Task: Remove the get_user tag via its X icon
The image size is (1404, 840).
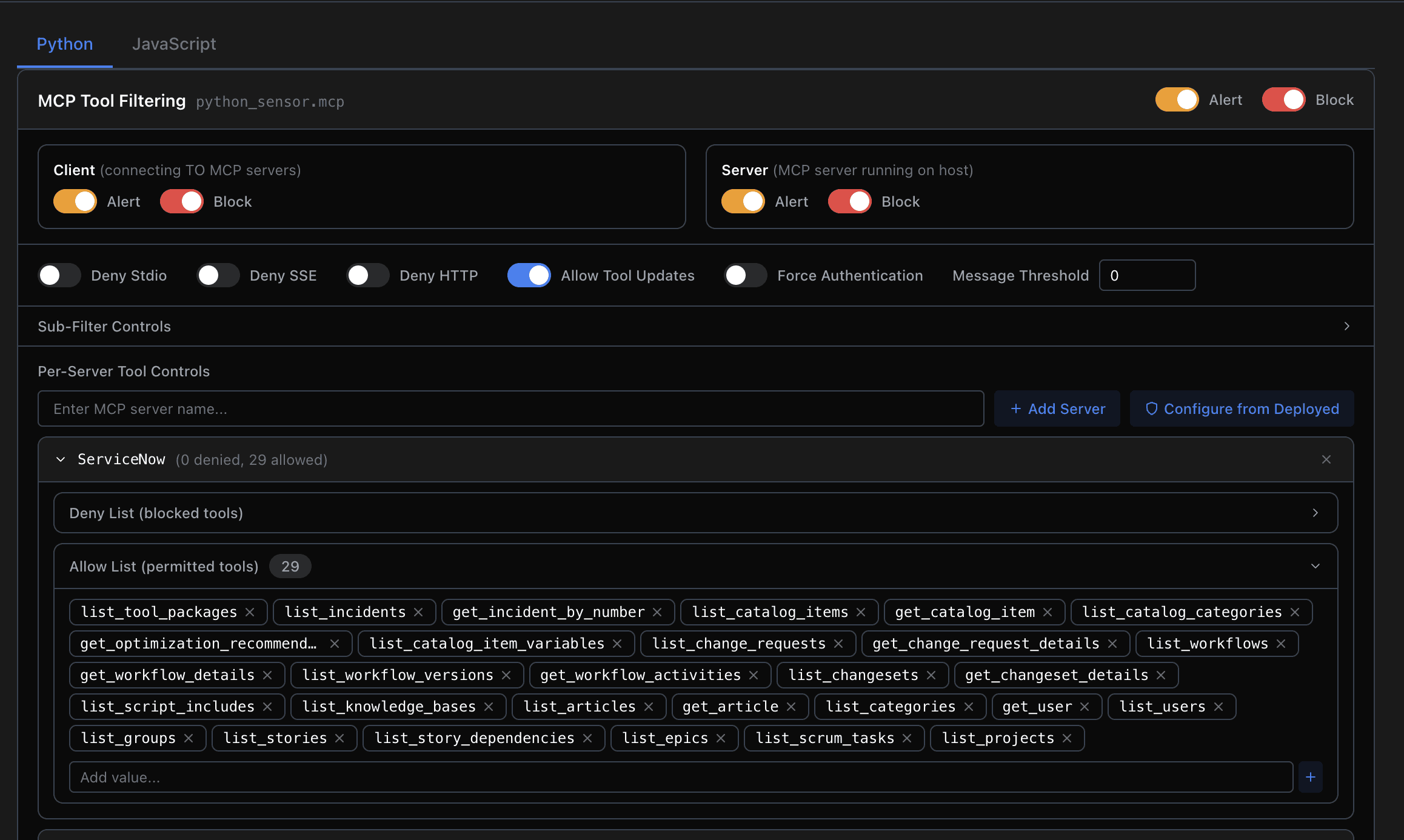Action: click(x=1085, y=707)
